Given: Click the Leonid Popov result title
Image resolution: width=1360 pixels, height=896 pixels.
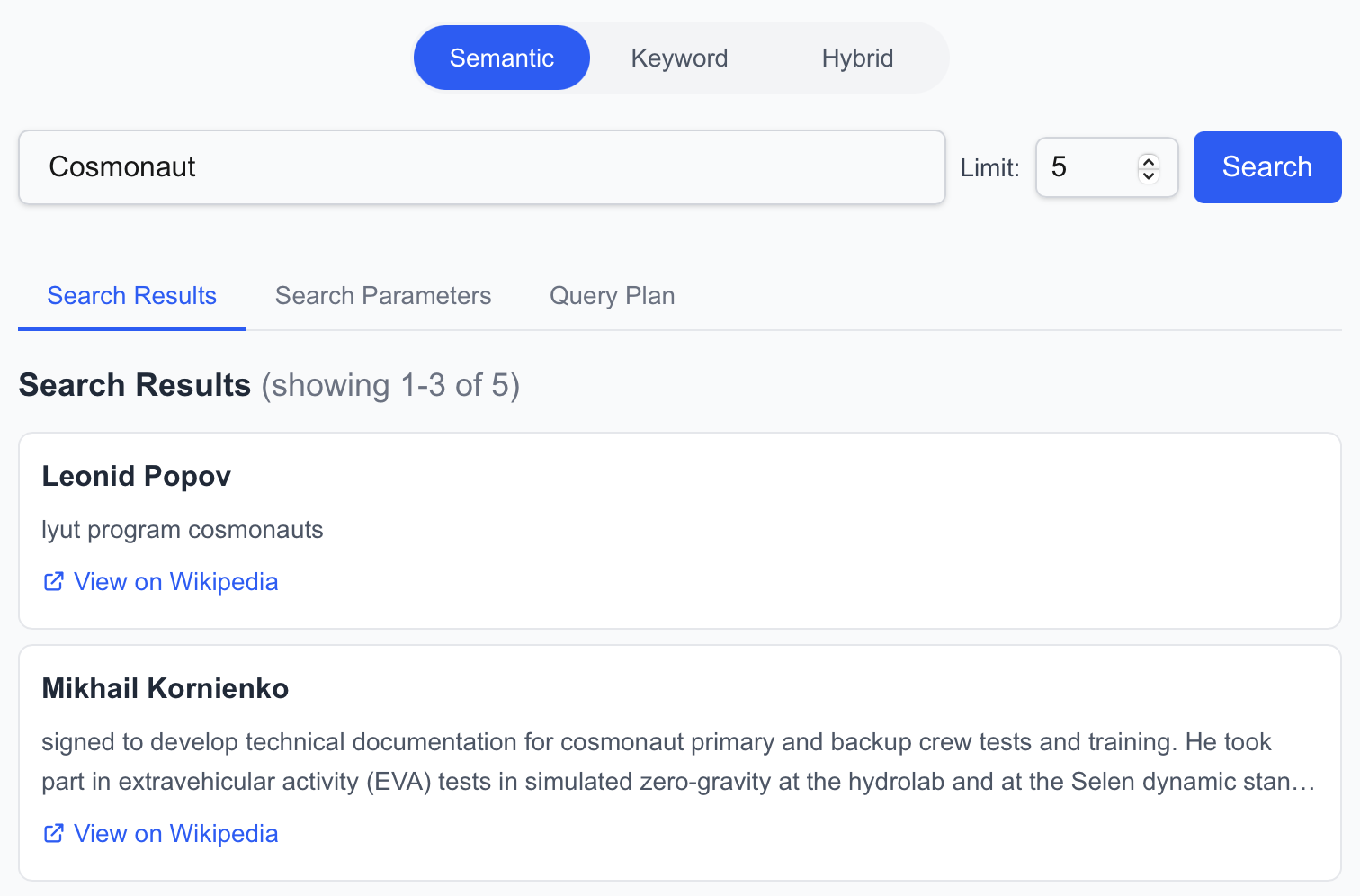Looking at the screenshot, I should pos(136,476).
